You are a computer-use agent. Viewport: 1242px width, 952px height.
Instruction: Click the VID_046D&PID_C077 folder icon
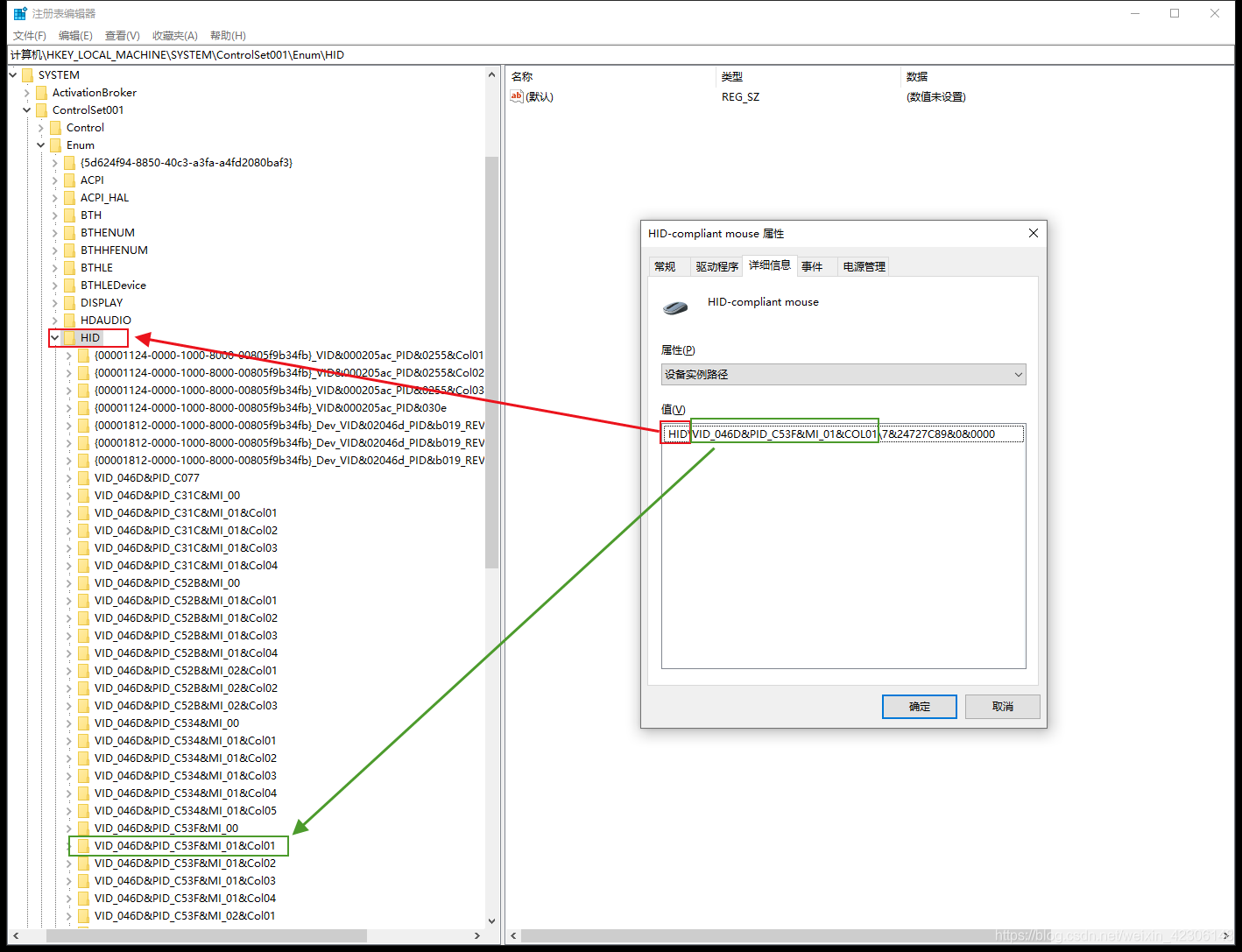point(83,478)
